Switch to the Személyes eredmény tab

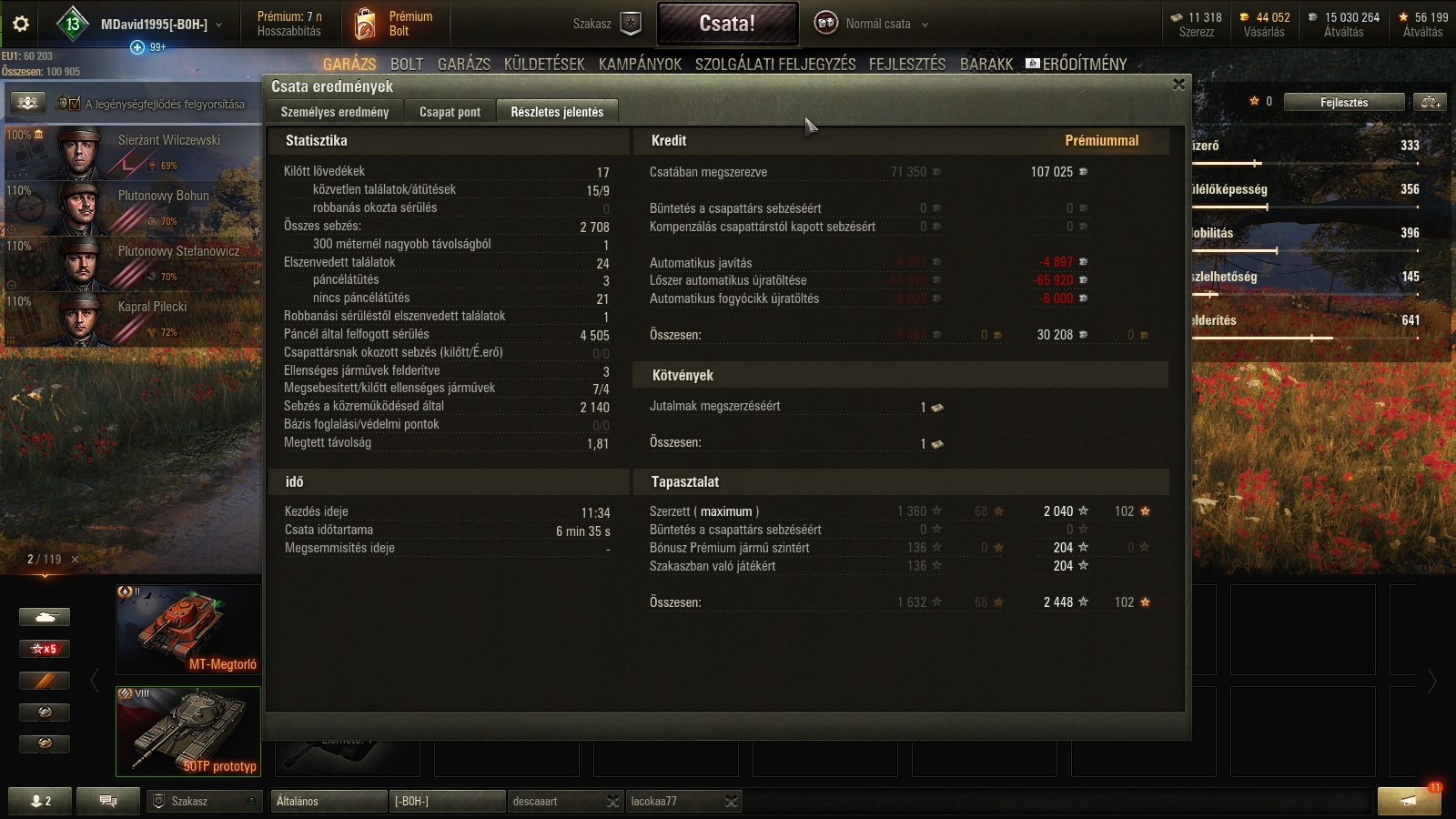click(335, 112)
